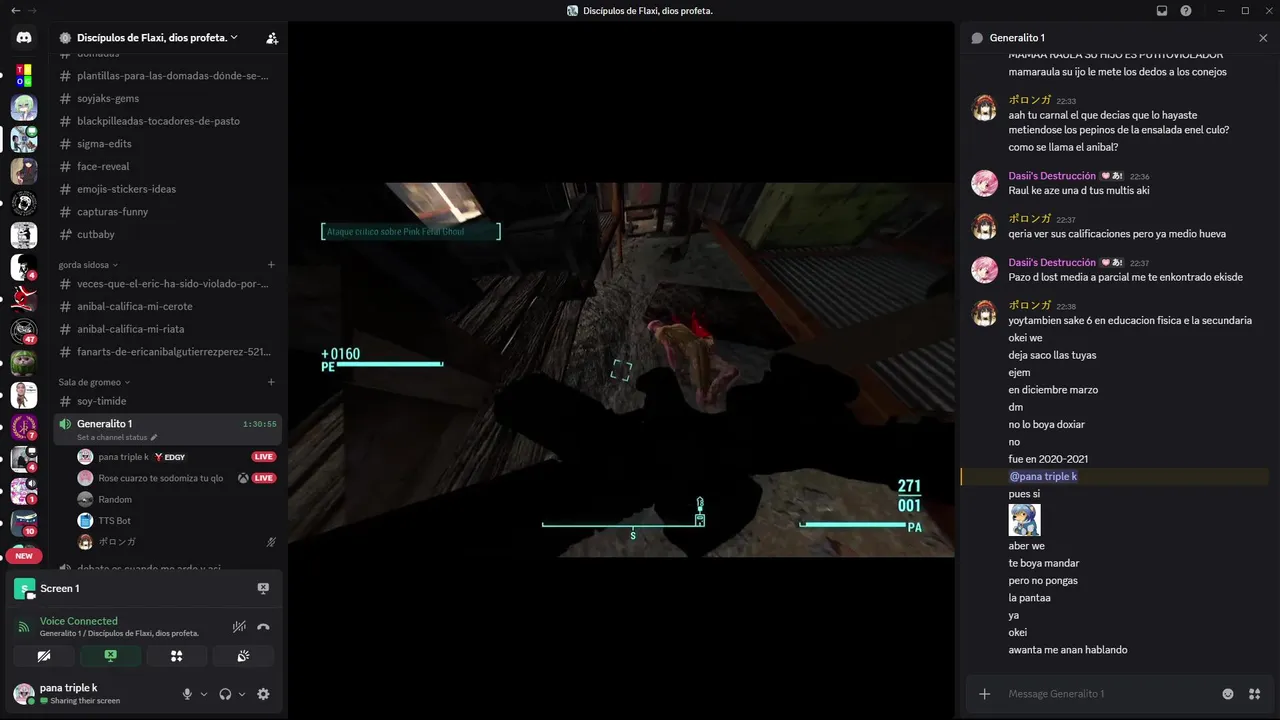The image size is (1280, 720).
Task: Focus the Message Generalito 1 input
Action: pyautogui.click(x=1110, y=694)
